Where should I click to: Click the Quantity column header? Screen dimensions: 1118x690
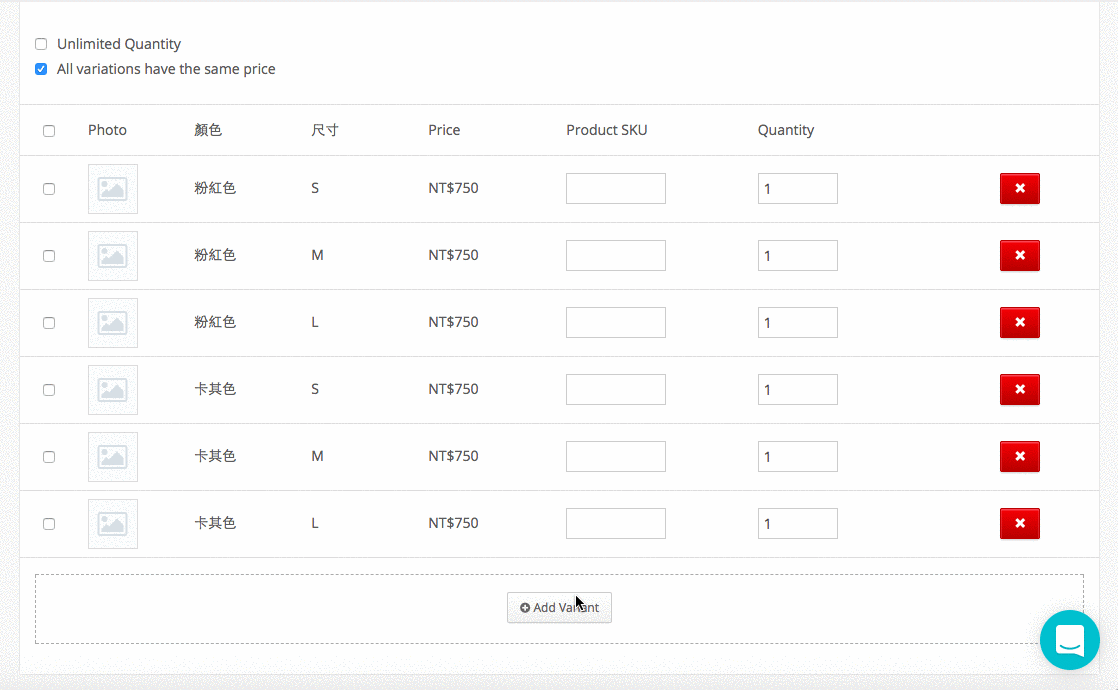[x=786, y=130]
